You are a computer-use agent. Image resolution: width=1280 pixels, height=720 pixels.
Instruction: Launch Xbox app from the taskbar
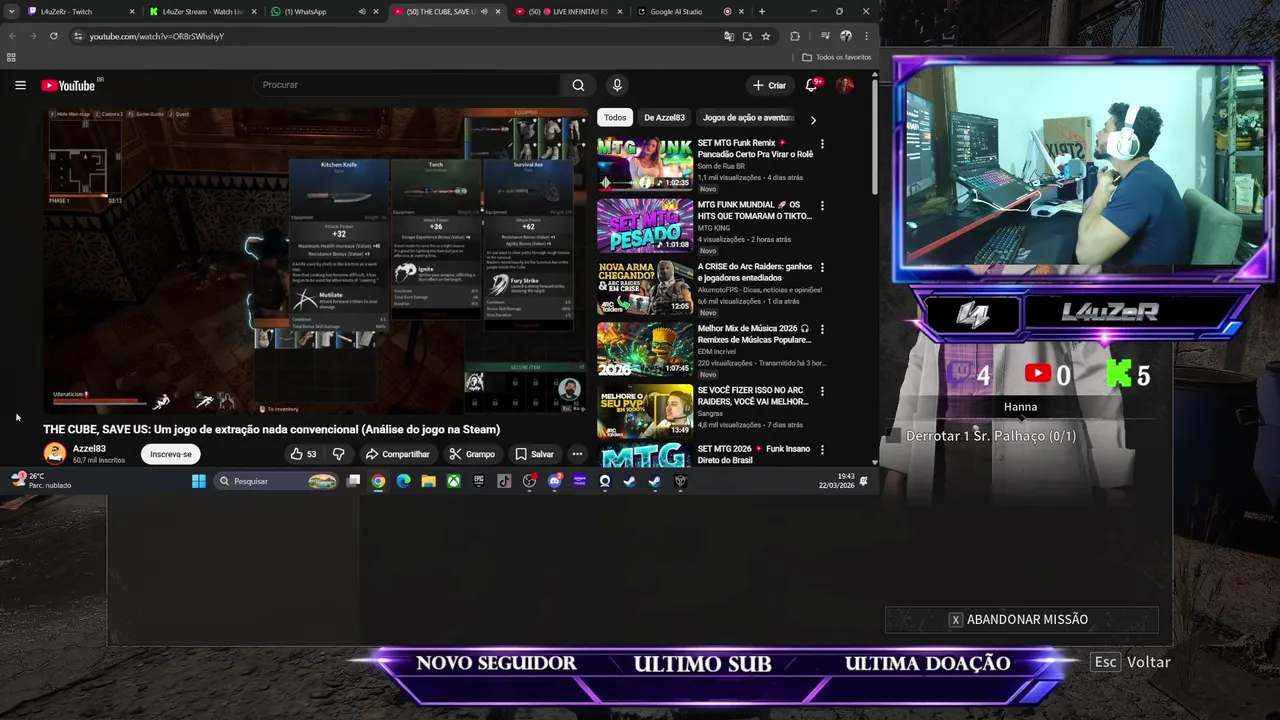click(453, 481)
